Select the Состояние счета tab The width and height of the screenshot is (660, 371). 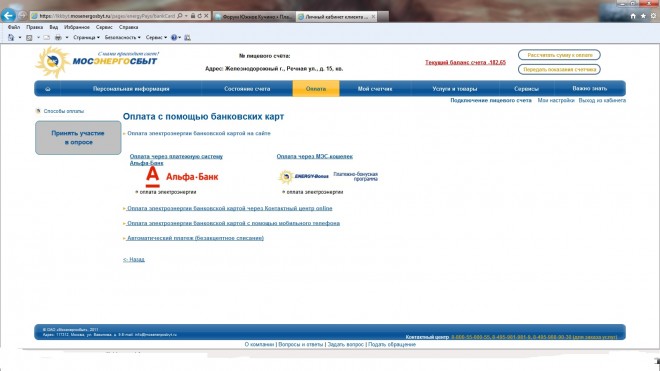coord(247,89)
